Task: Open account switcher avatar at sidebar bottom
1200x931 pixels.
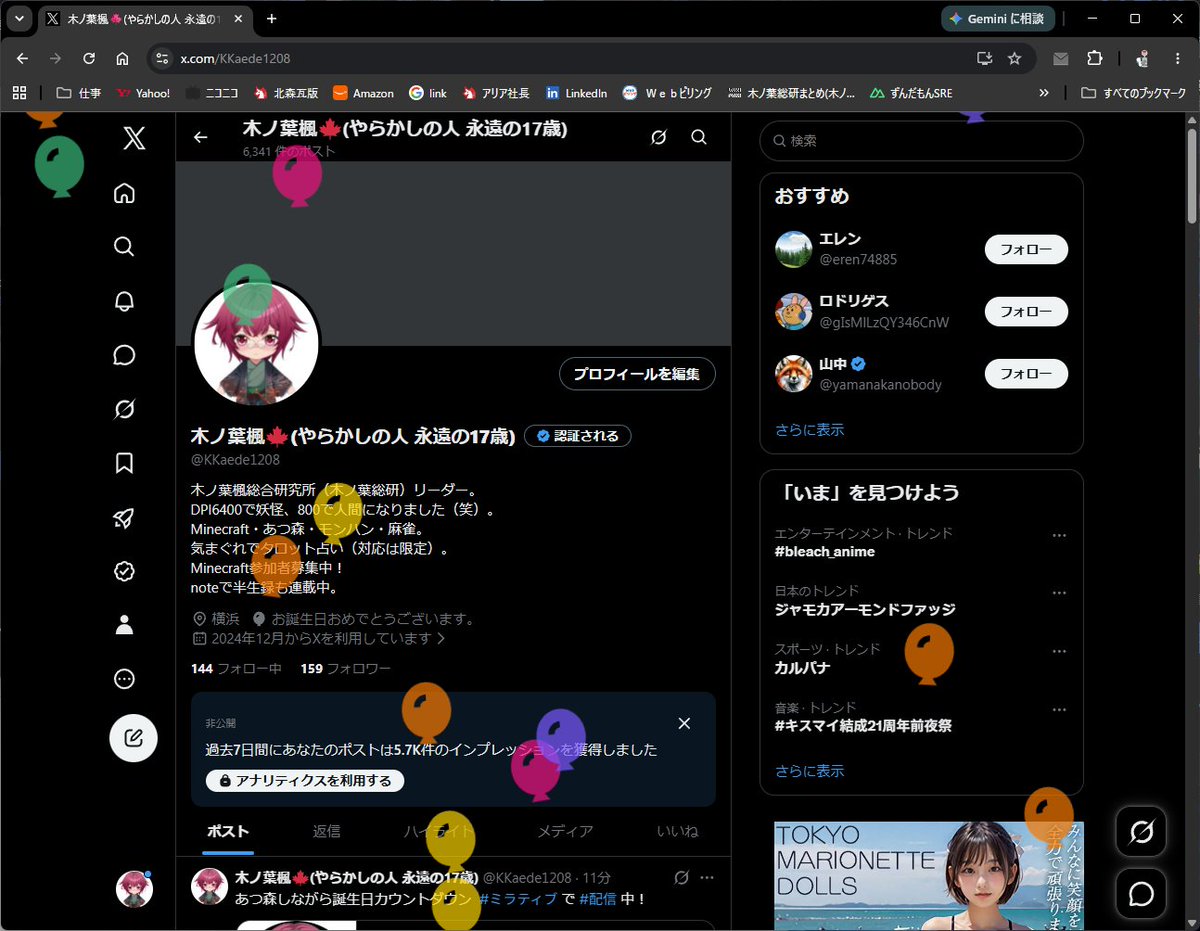Action: (x=134, y=888)
